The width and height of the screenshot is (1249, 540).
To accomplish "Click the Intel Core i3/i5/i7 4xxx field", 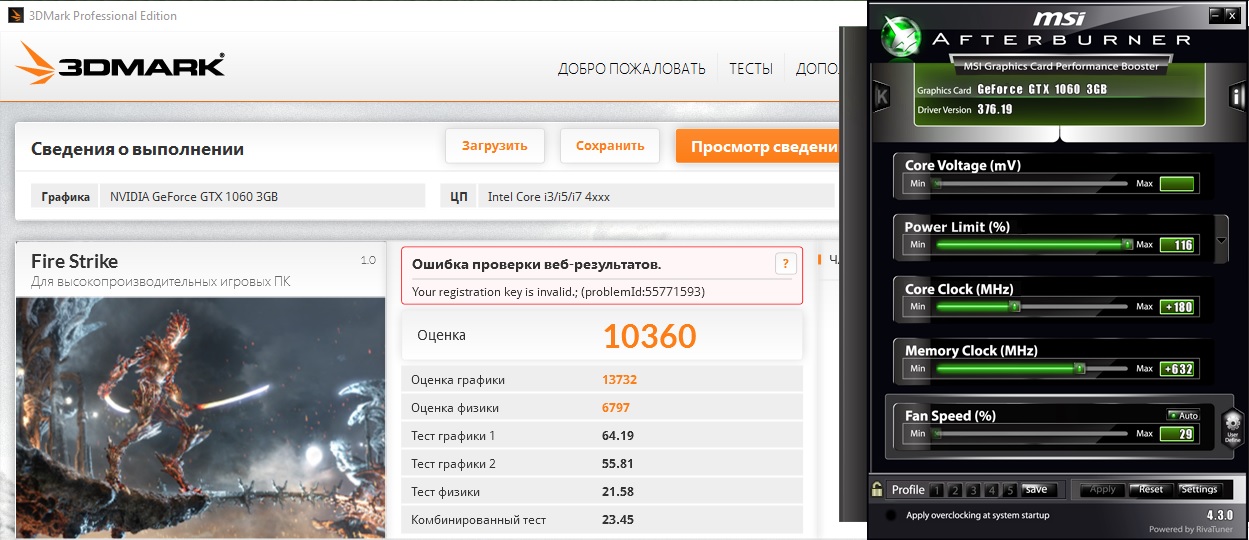I will click(655, 196).
